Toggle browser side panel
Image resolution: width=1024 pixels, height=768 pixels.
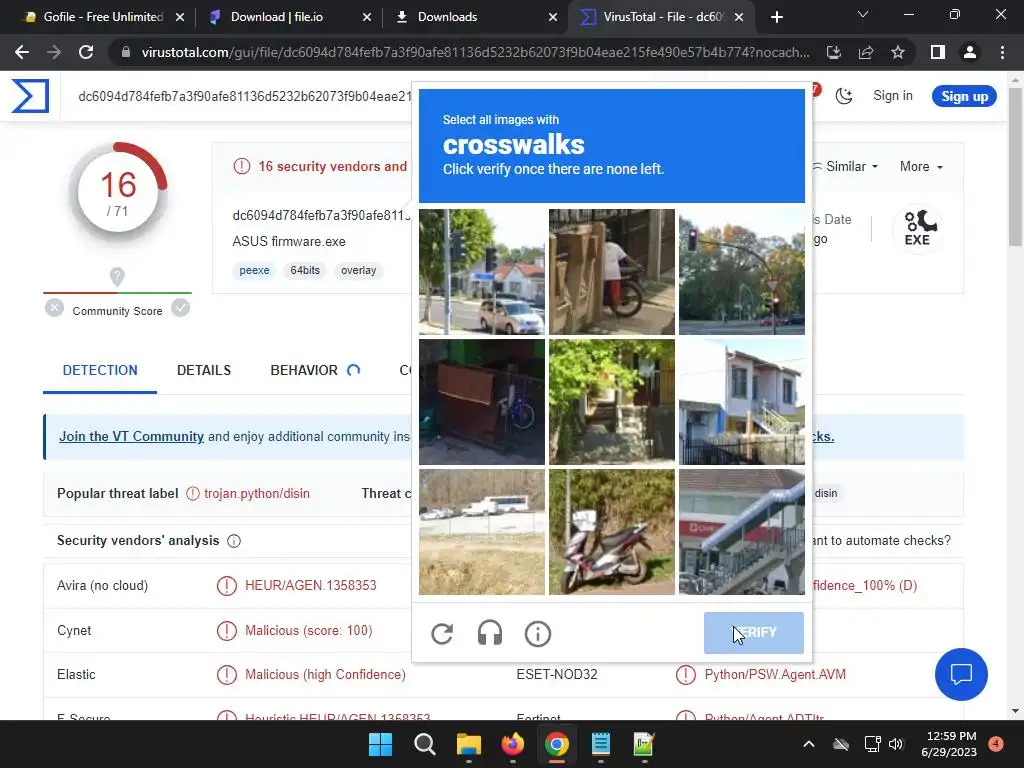[x=938, y=52]
